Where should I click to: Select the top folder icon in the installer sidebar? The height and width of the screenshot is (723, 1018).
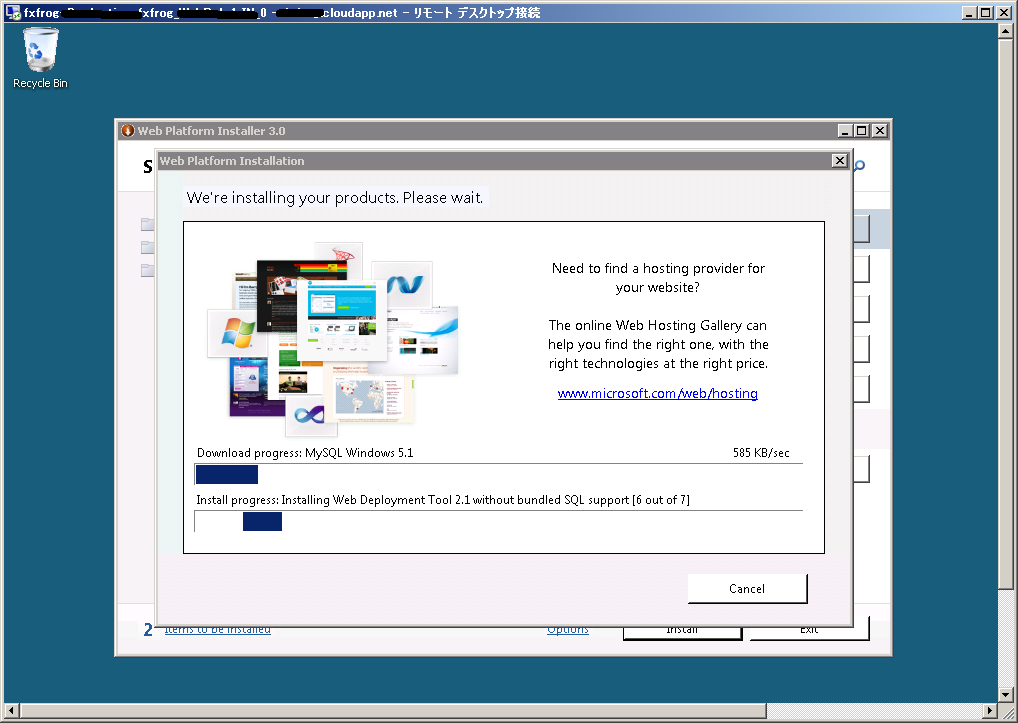pyautogui.click(x=148, y=225)
